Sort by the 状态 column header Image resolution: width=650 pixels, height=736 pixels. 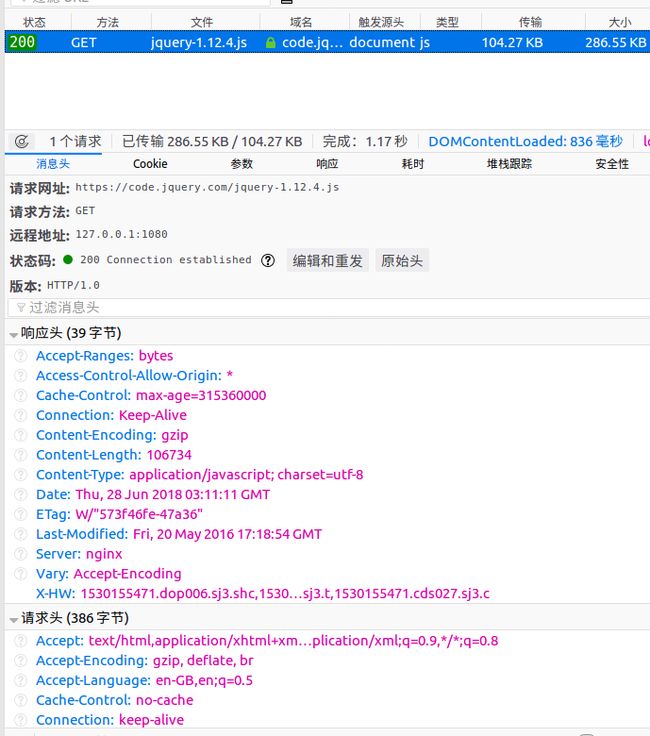pyautogui.click(x=35, y=22)
